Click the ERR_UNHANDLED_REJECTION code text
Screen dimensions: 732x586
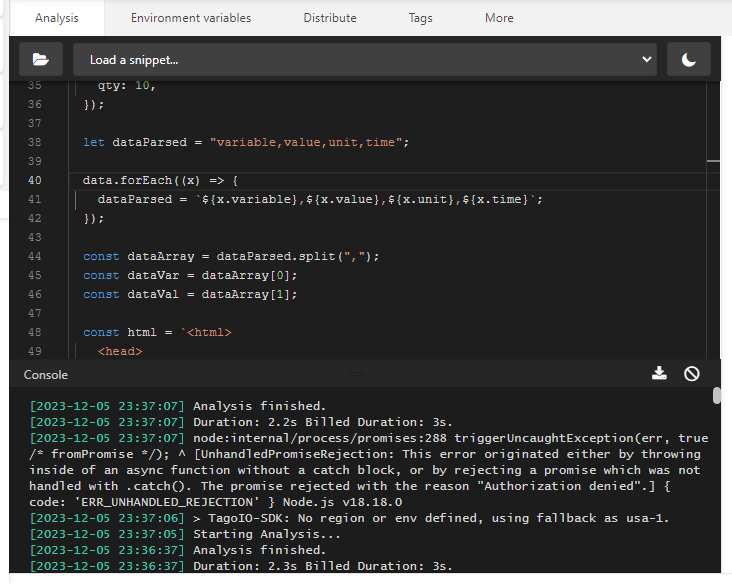167,502
